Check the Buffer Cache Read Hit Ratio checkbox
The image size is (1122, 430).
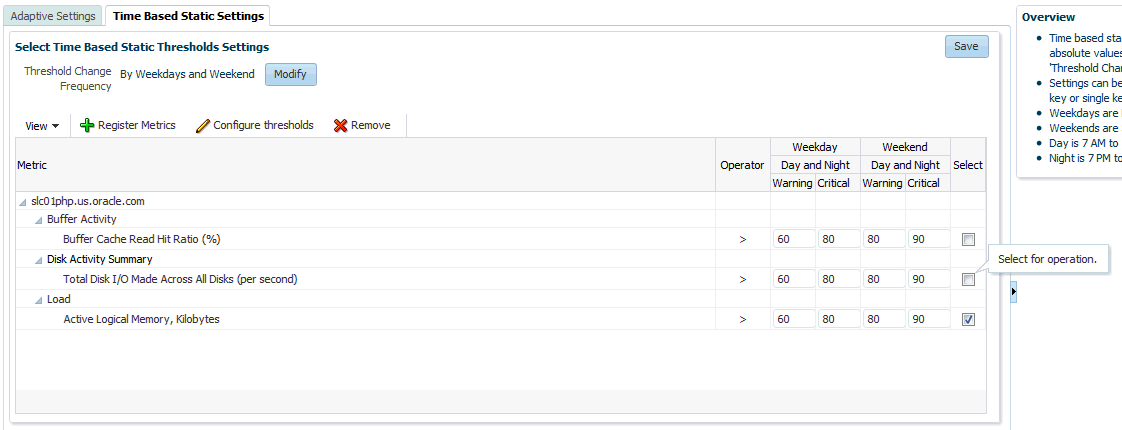tap(968, 240)
